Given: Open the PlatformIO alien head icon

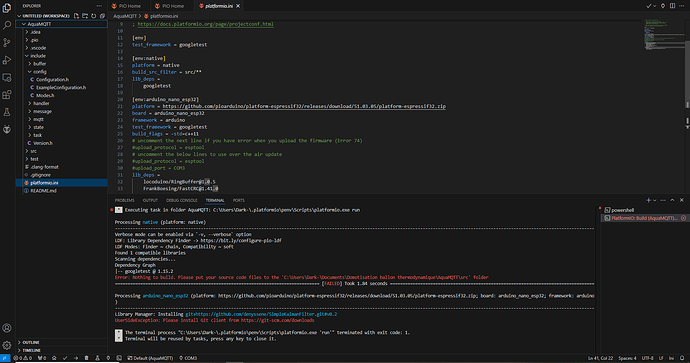Looking at the screenshot, I should pos(7,129).
